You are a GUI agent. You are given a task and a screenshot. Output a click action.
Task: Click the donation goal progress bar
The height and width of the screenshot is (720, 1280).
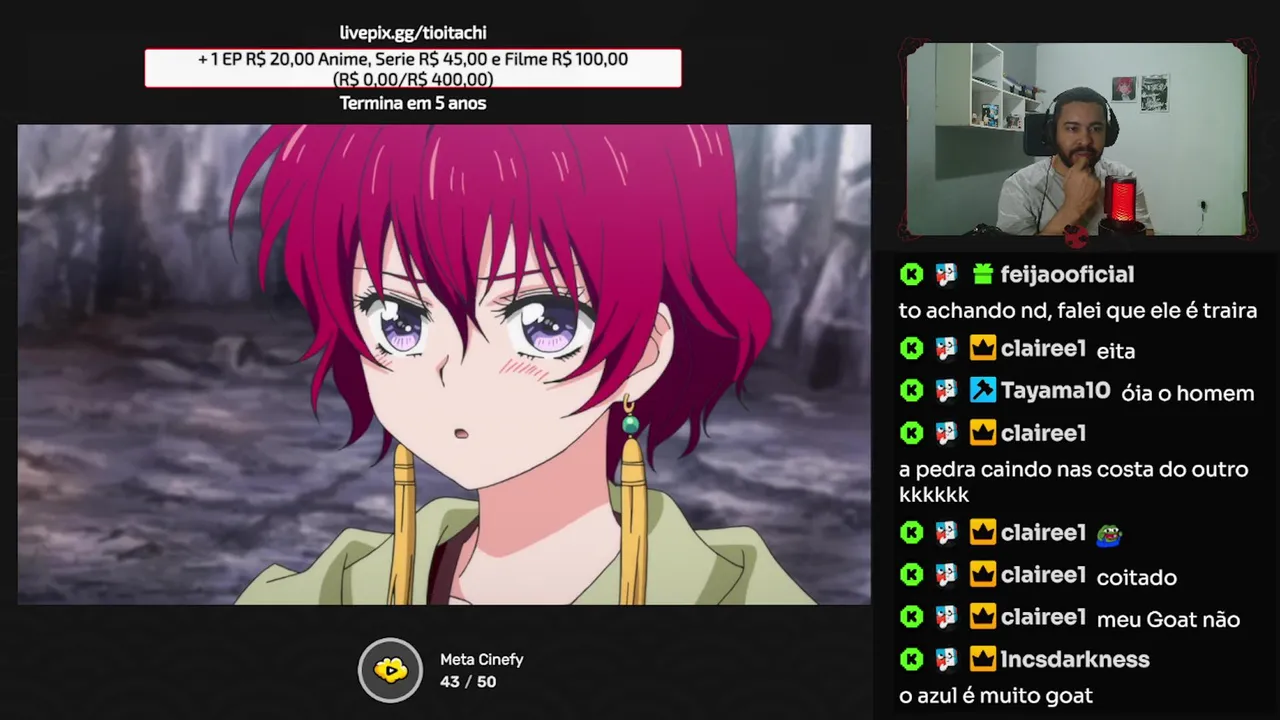413,68
